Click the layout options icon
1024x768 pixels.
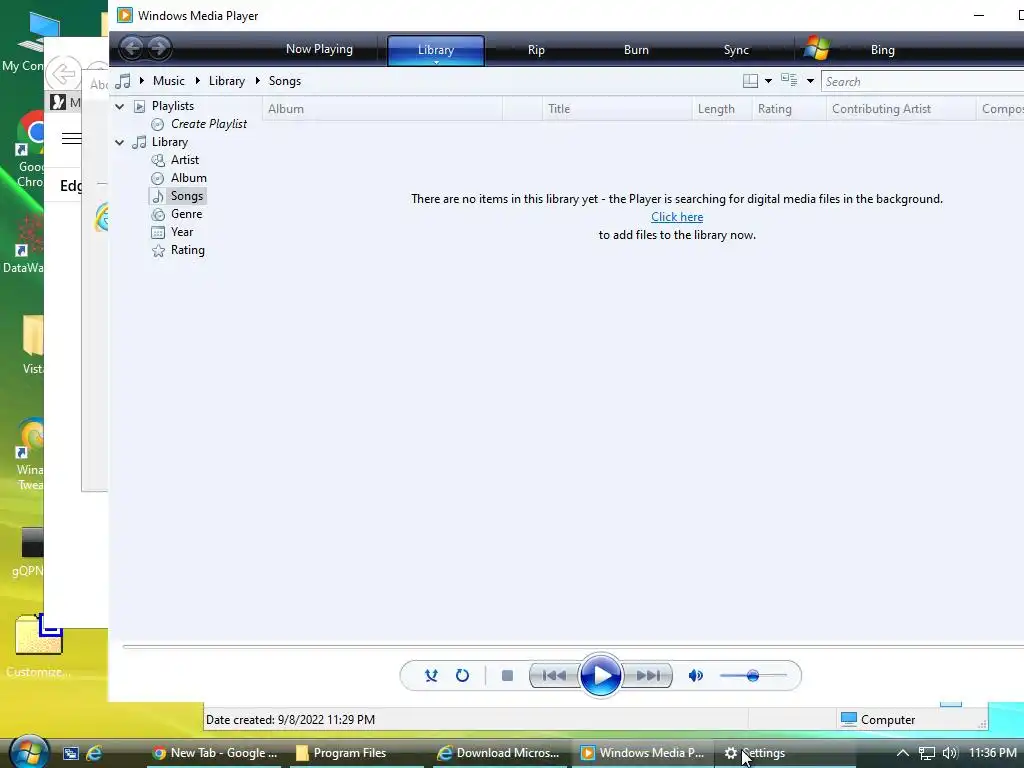750,81
